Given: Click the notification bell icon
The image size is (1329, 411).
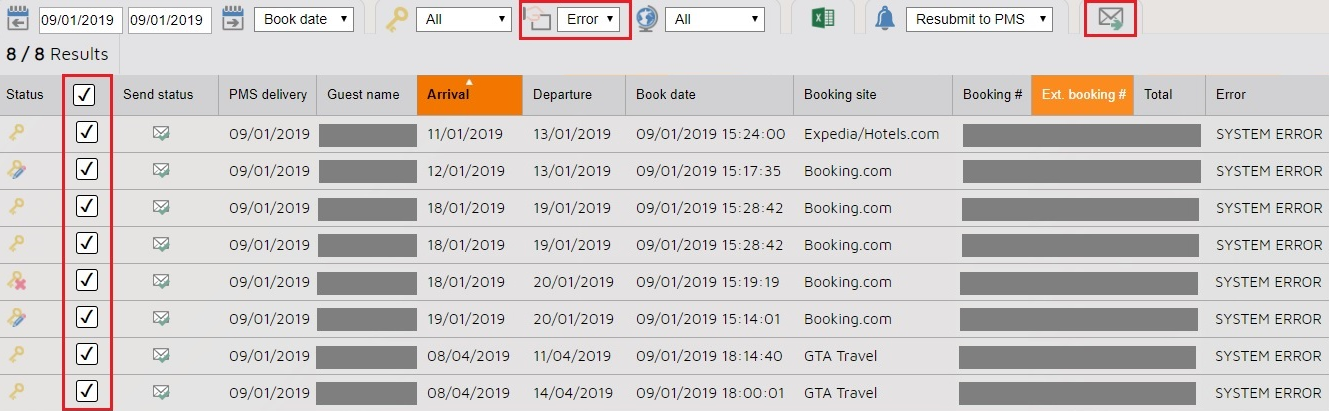Looking at the screenshot, I should 885,19.
